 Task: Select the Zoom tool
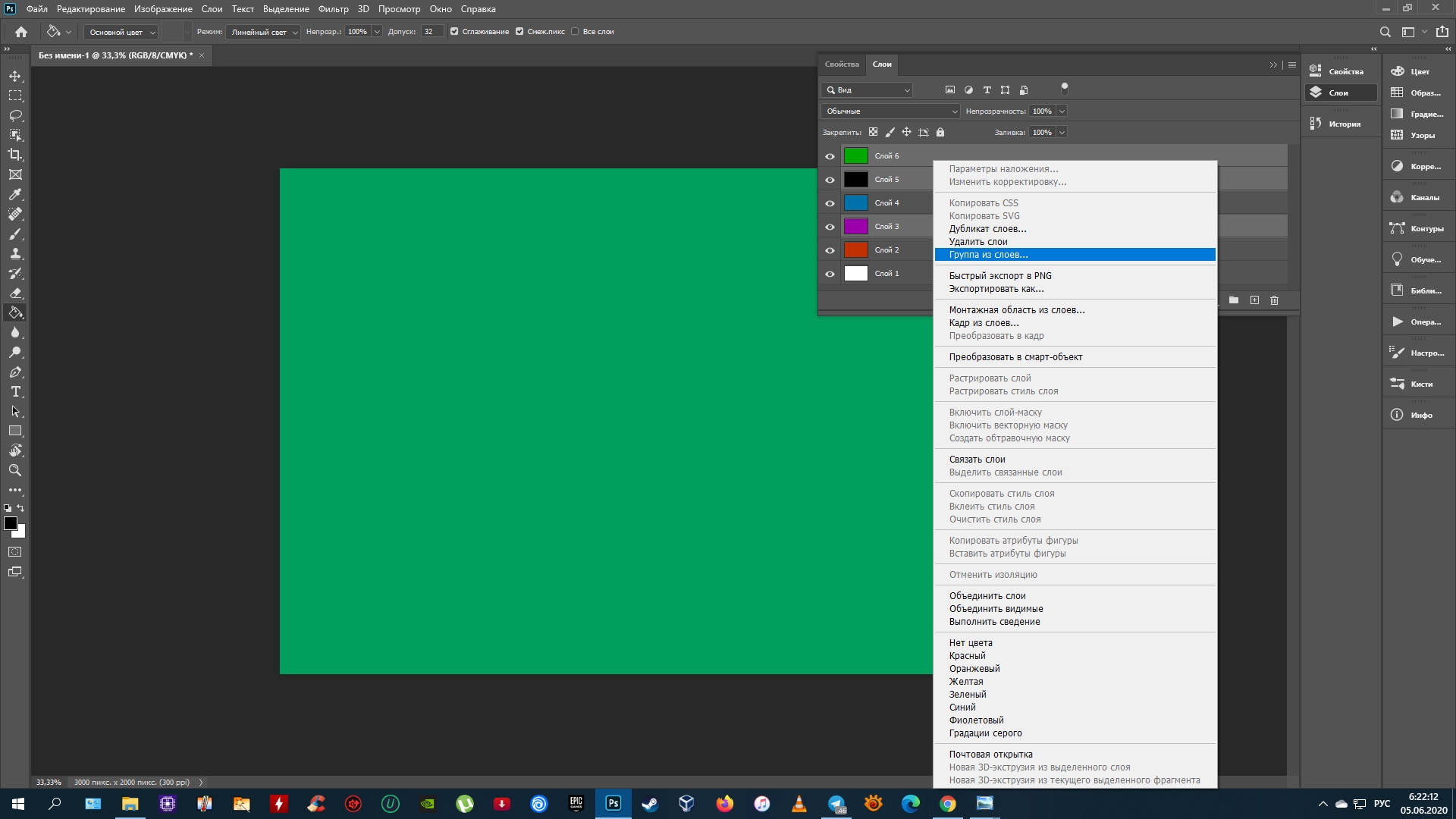[x=15, y=470]
